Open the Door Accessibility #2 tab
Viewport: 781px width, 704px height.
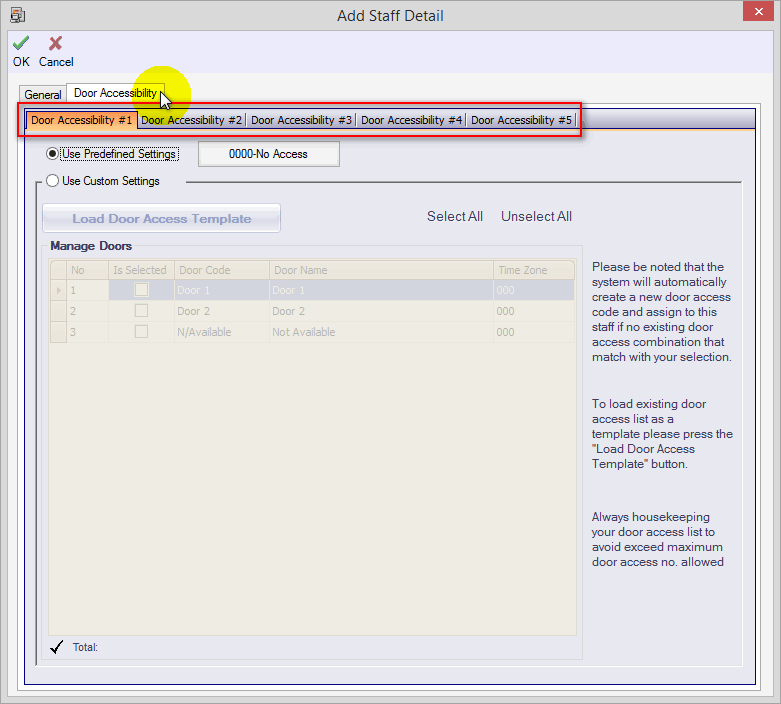pyautogui.click(x=192, y=120)
